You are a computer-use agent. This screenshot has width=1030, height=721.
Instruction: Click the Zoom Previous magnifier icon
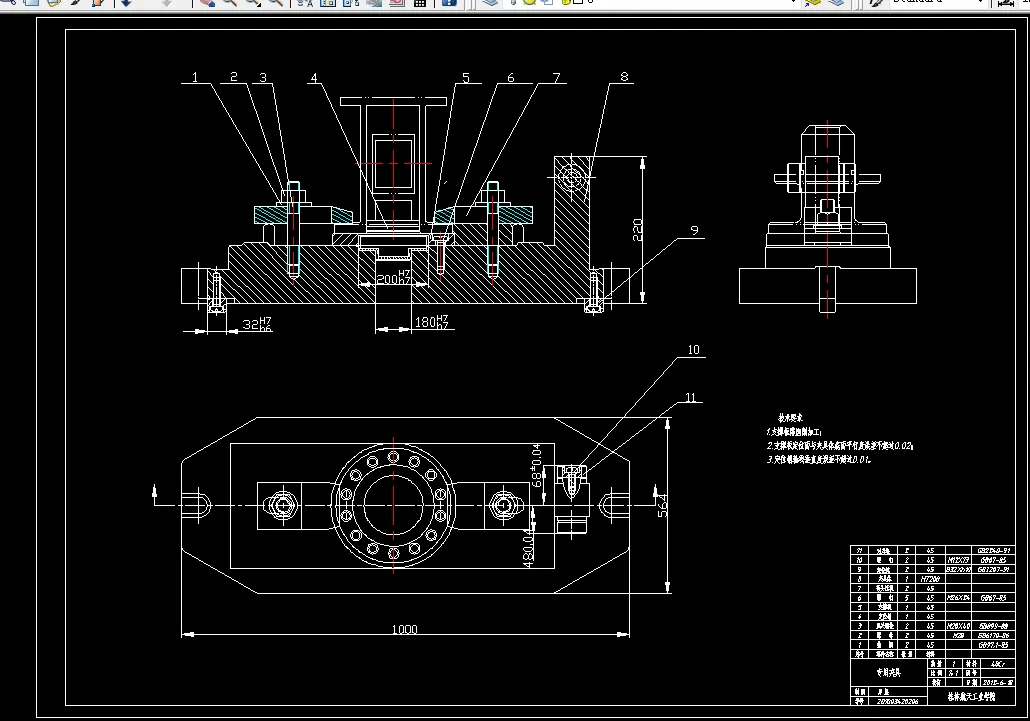[274, 3]
